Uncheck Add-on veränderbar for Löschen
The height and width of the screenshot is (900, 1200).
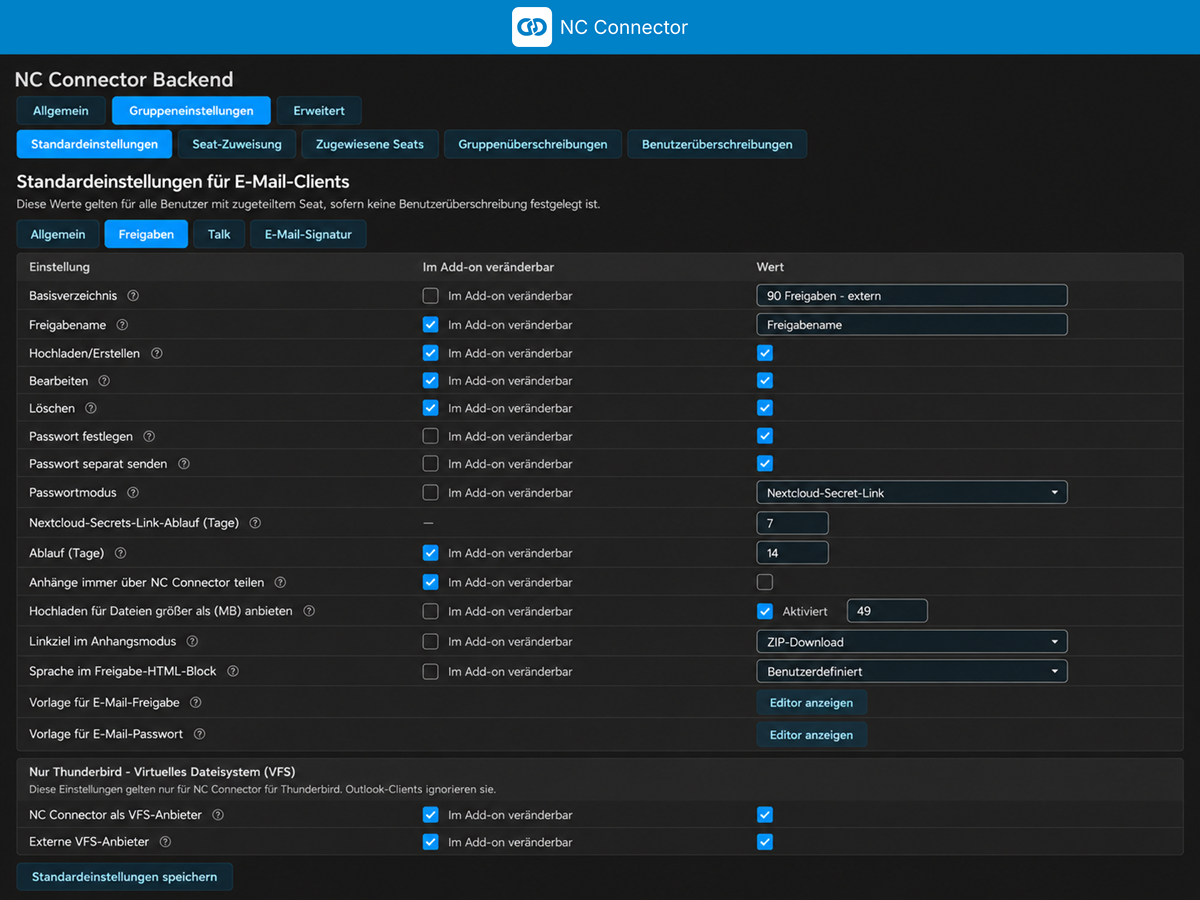point(431,408)
